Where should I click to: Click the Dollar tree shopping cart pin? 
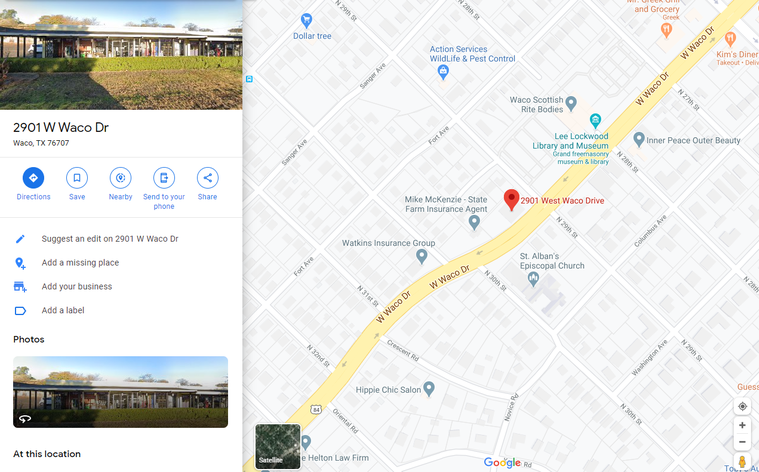pyautogui.click(x=306, y=20)
